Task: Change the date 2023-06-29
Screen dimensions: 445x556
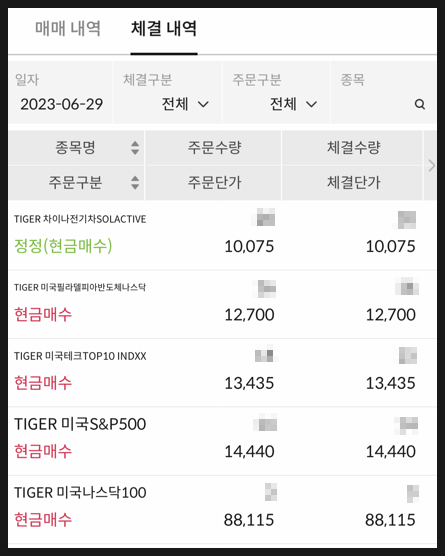Action: (61, 104)
